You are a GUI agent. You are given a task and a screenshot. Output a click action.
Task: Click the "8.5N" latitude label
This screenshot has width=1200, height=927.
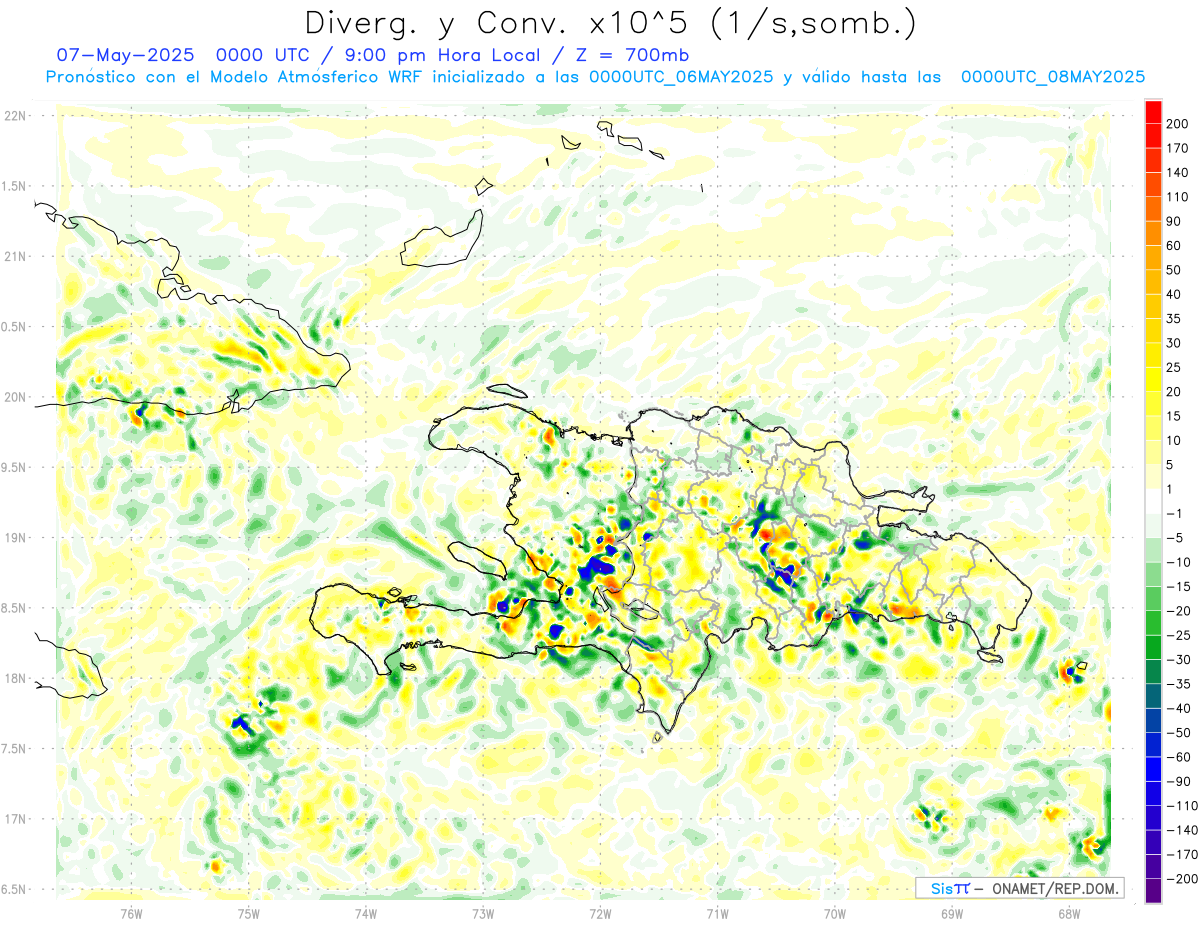(x=14, y=608)
